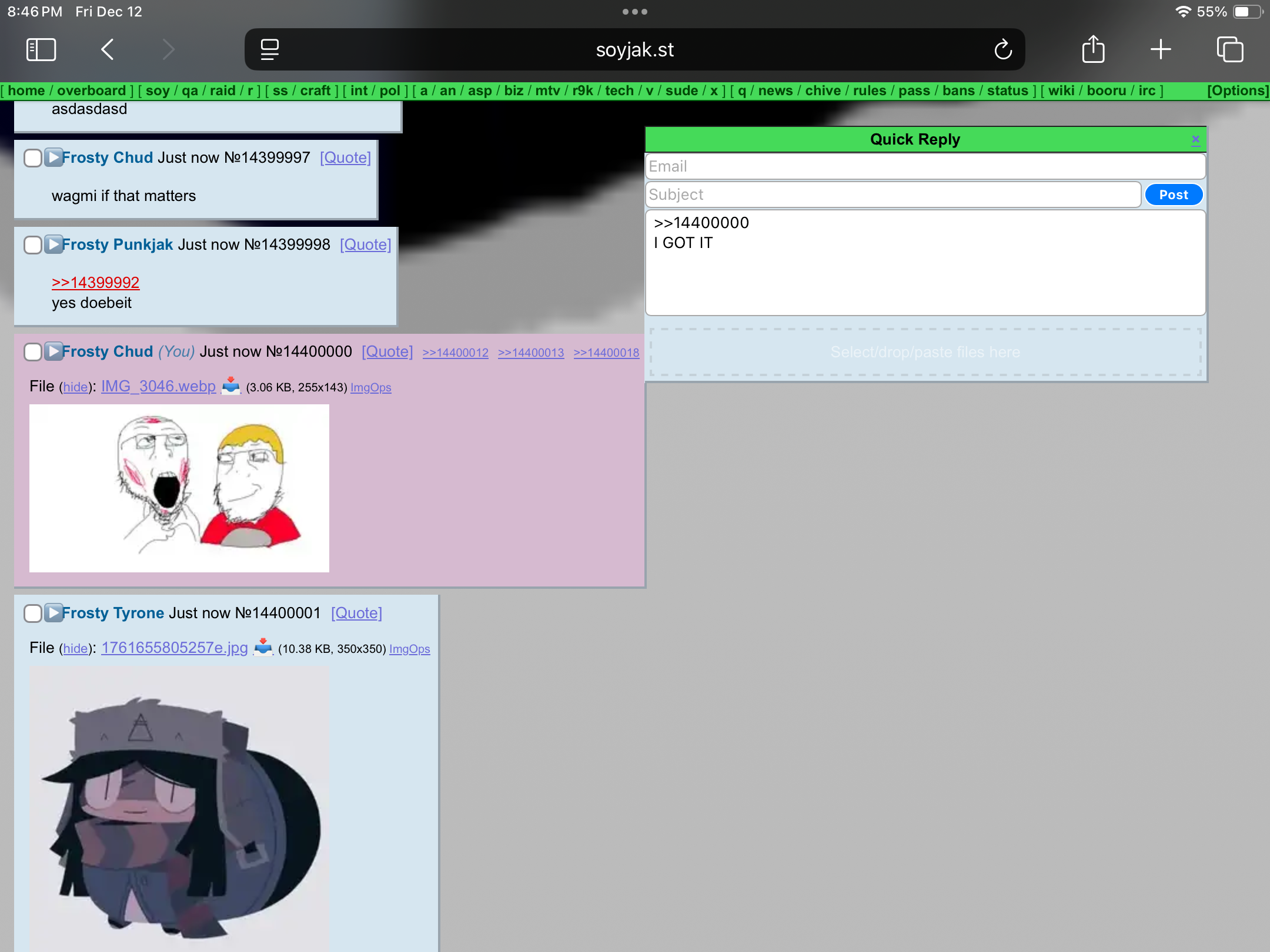Download 1761655805257e.jpg via download icon
Screen dimensions: 1270x952
tap(263, 648)
